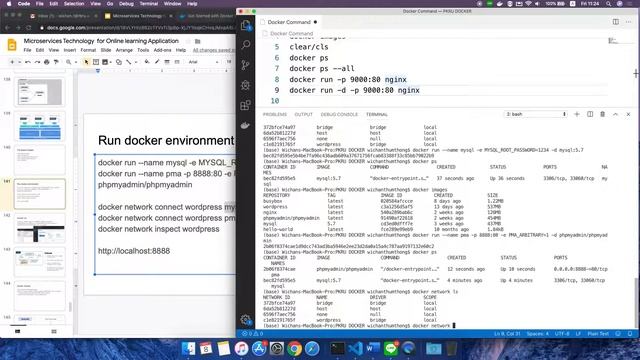Image resolution: width=640 pixels, height=360 pixels.
Task: Expand the new slide layout dropdown
Action: point(19,62)
